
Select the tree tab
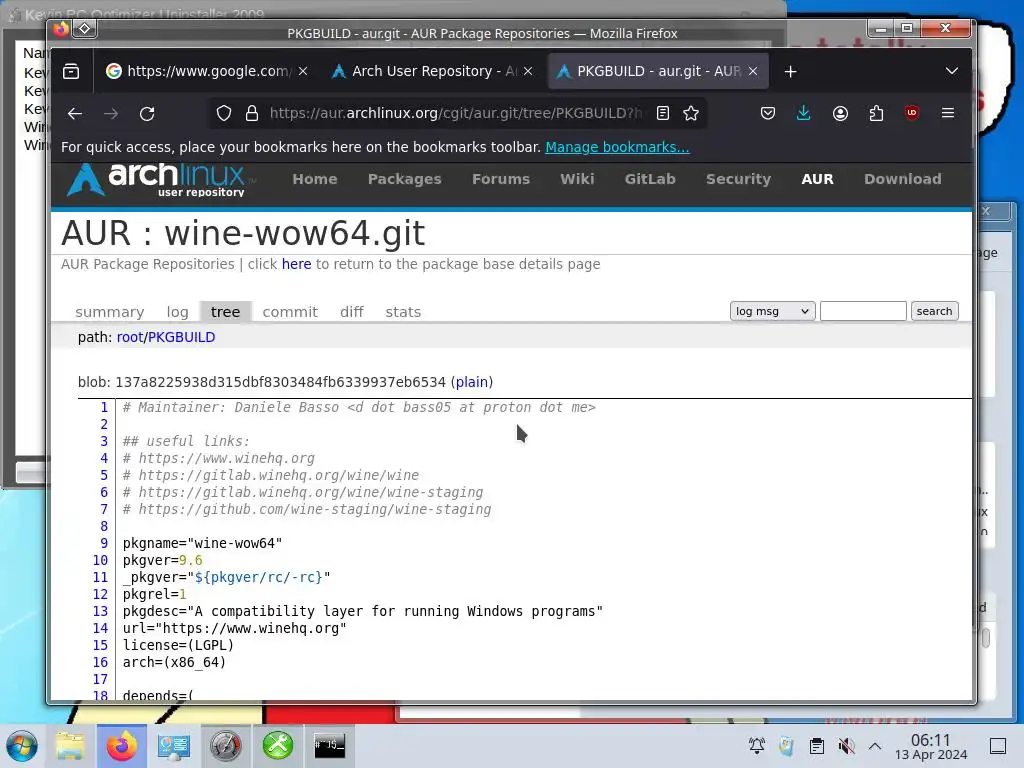[225, 312]
